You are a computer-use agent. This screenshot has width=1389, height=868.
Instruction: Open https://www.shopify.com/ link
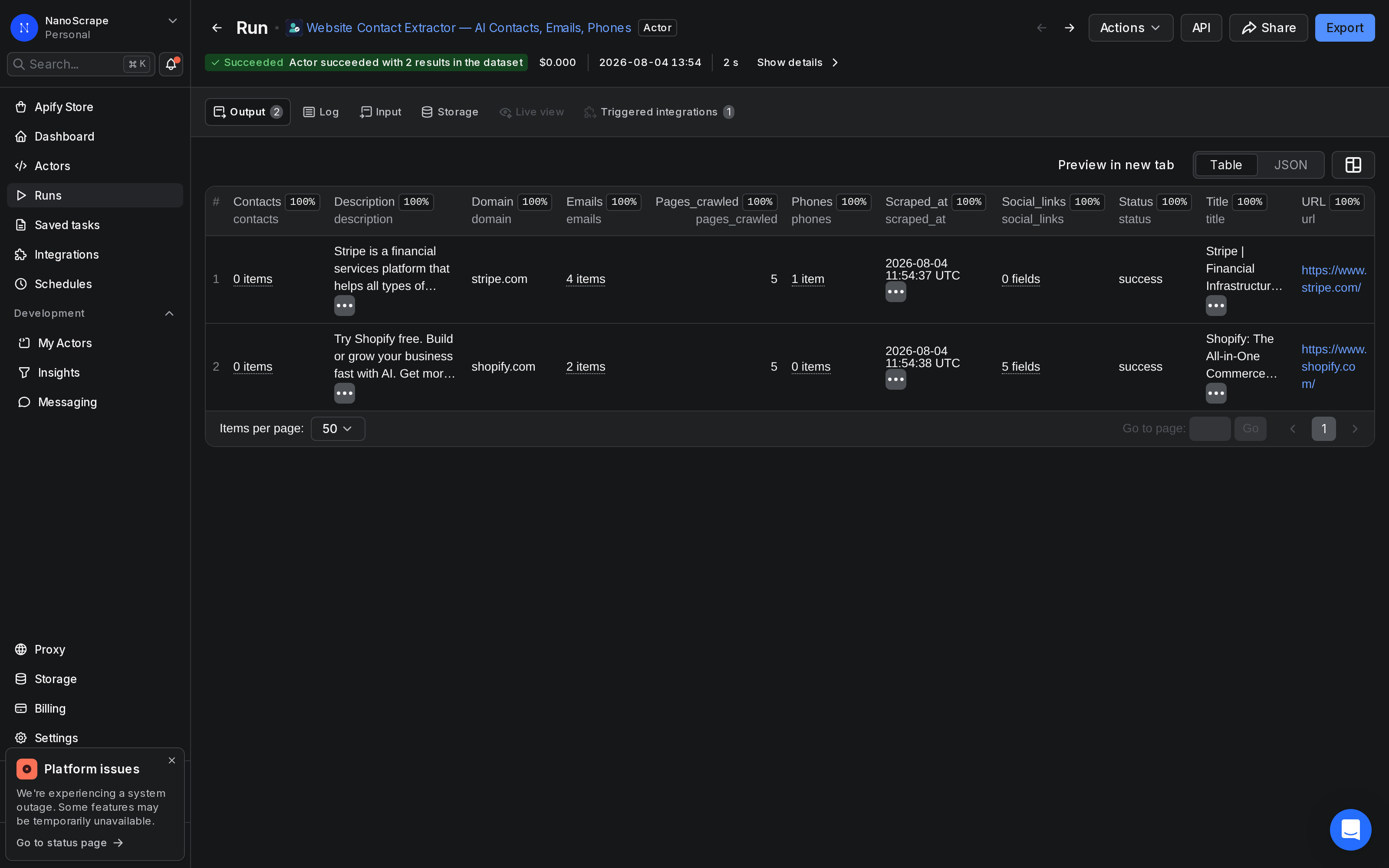(x=1334, y=366)
